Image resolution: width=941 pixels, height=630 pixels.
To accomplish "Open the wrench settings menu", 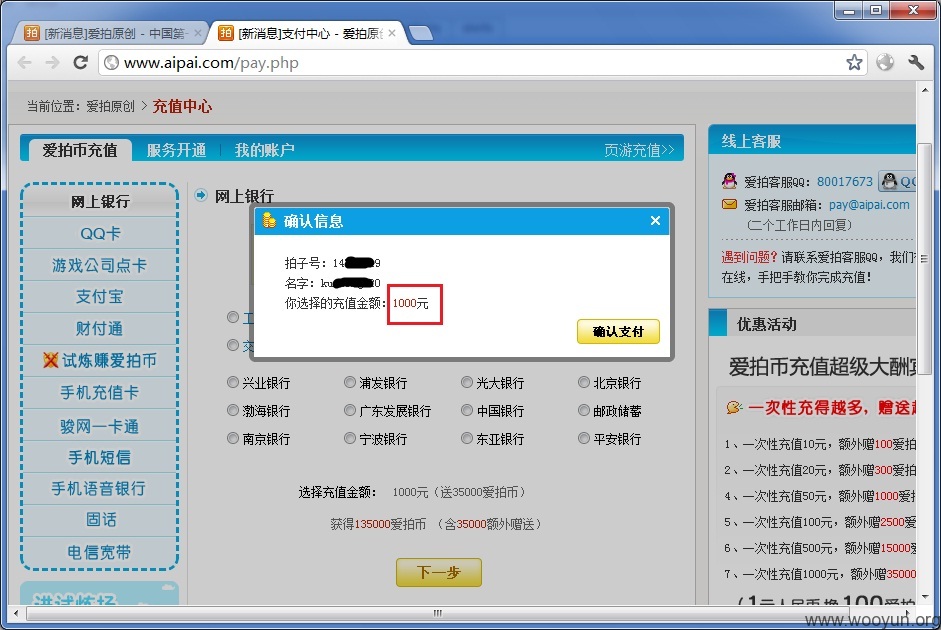I will pos(916,62).
